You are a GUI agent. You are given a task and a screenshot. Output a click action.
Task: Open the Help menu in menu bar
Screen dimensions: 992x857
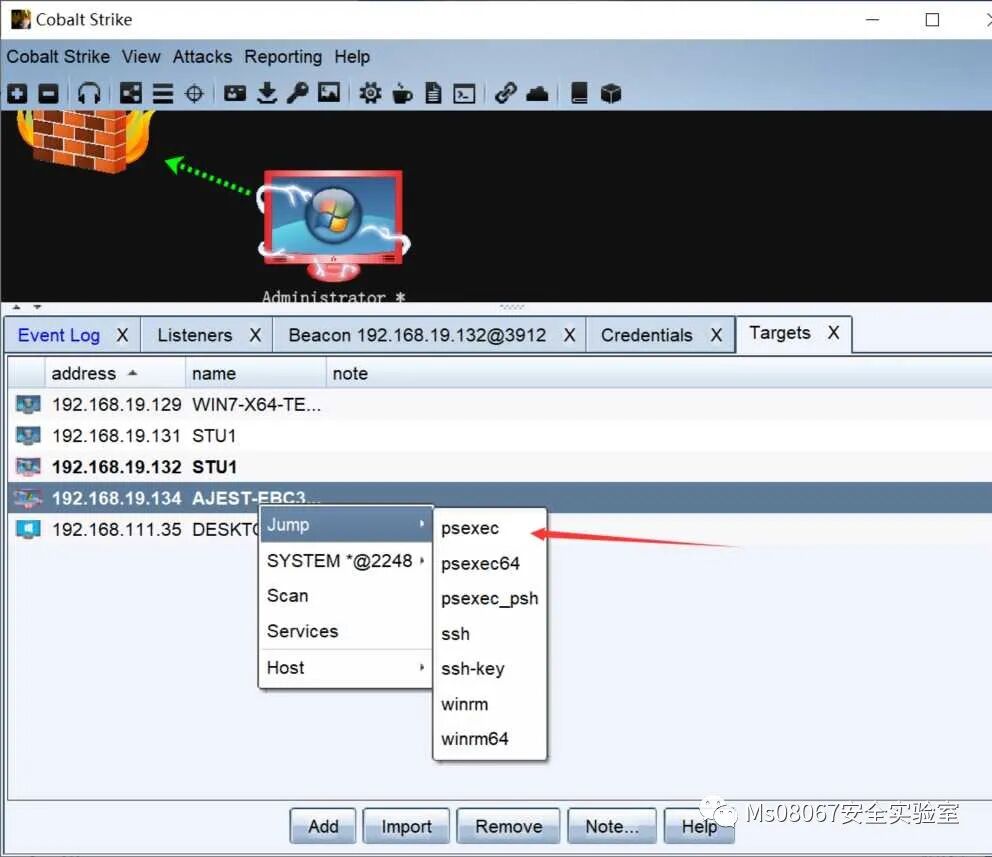pyautogui.click(x=352, y=57)
